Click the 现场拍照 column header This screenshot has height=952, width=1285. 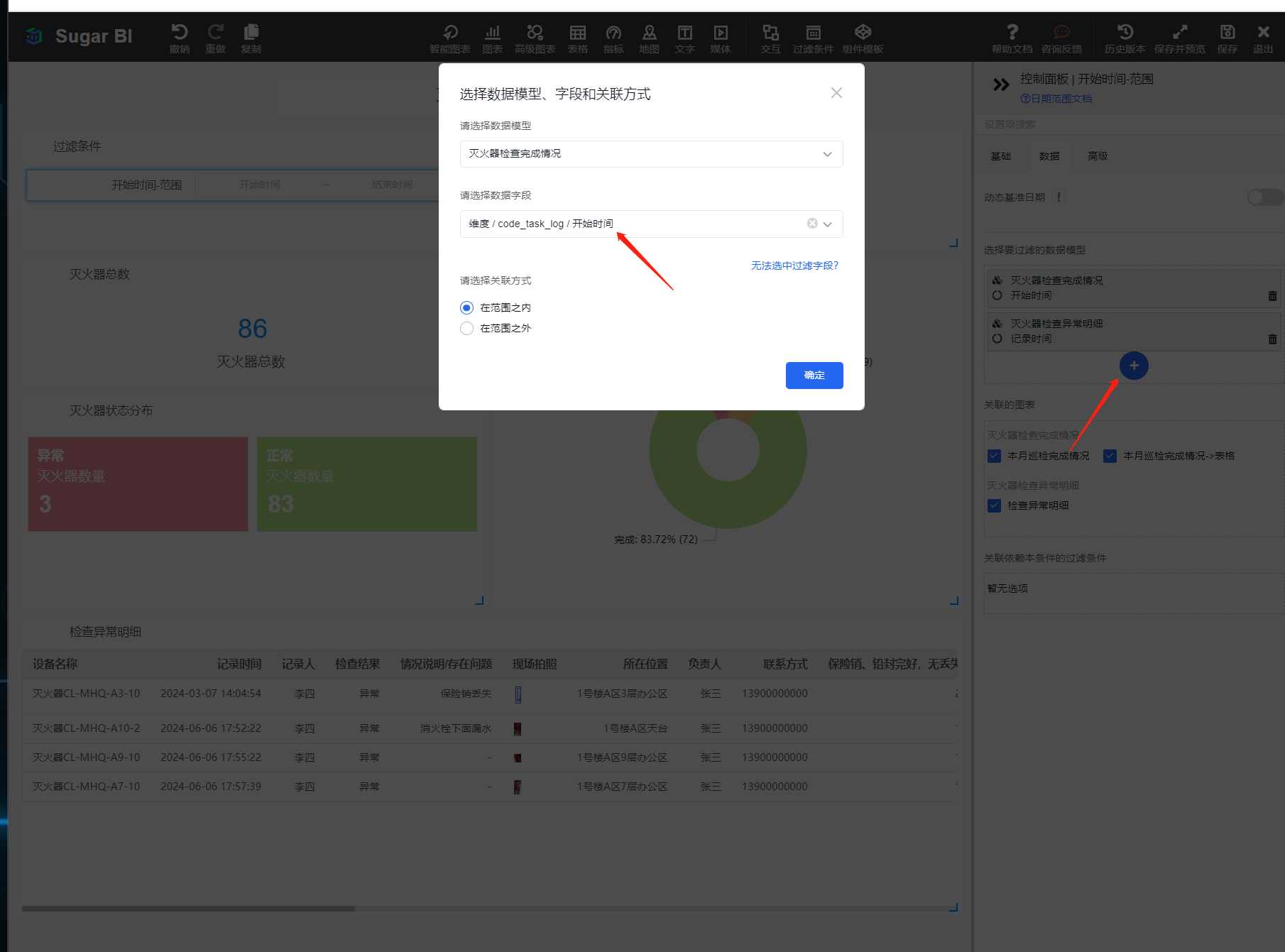535,664
